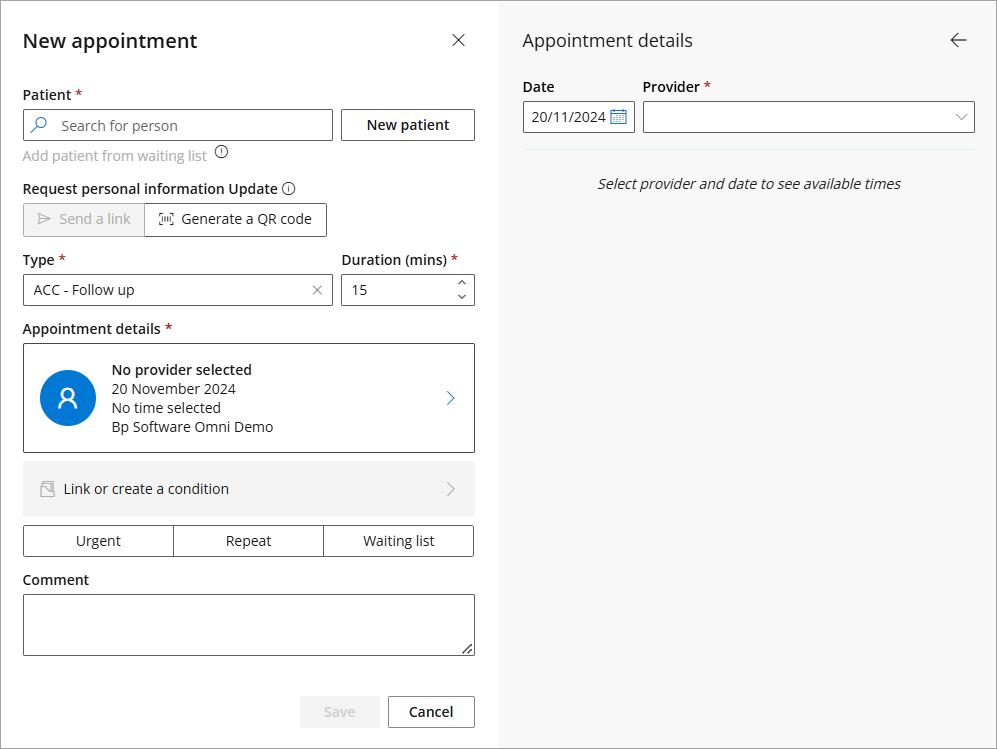Image resolution: width=997 pixels, height=749 pixels.
Task: Toggle the Waiting list option
Action: 399,541
